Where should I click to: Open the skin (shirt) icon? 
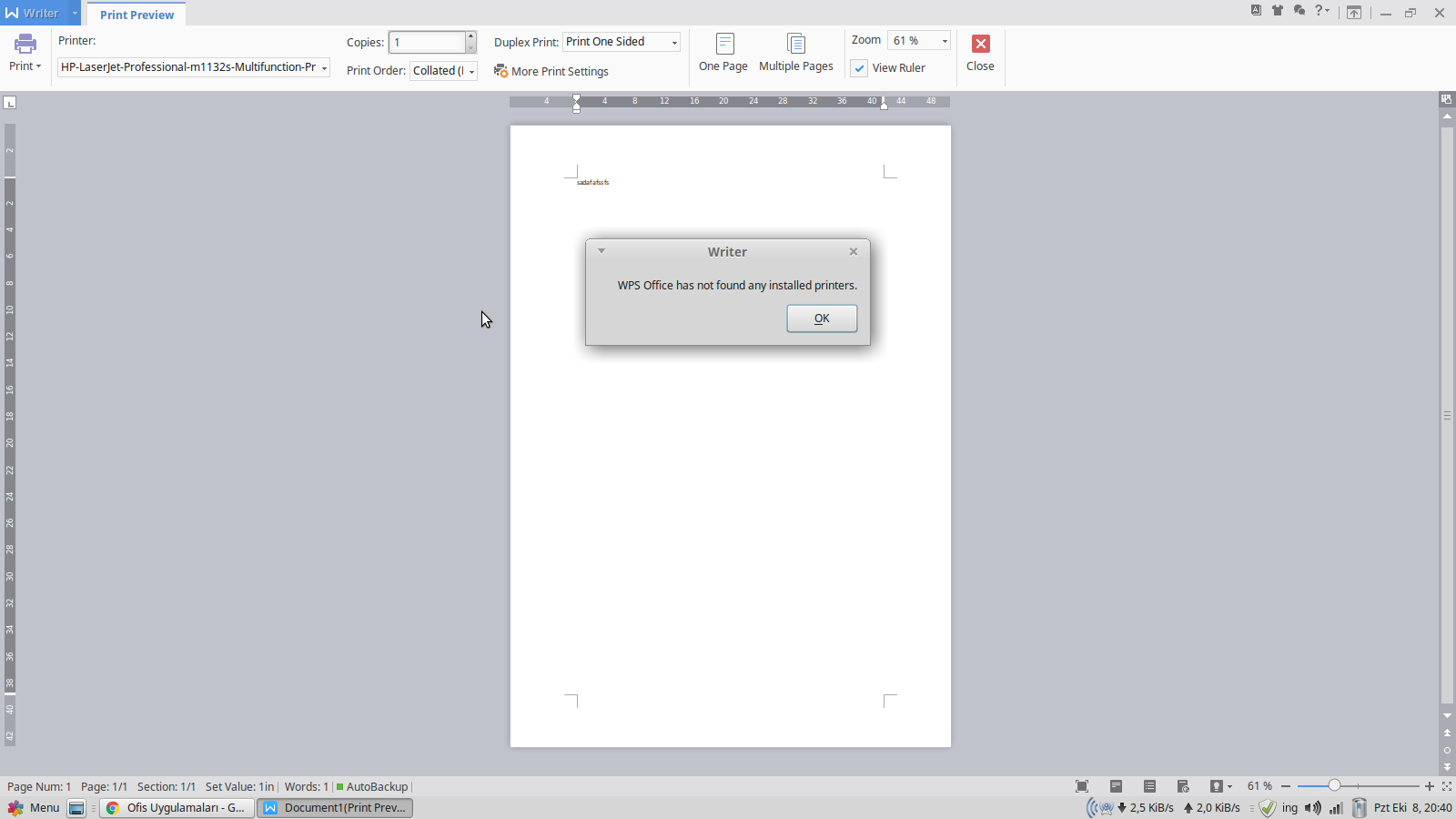point(1278,11)
